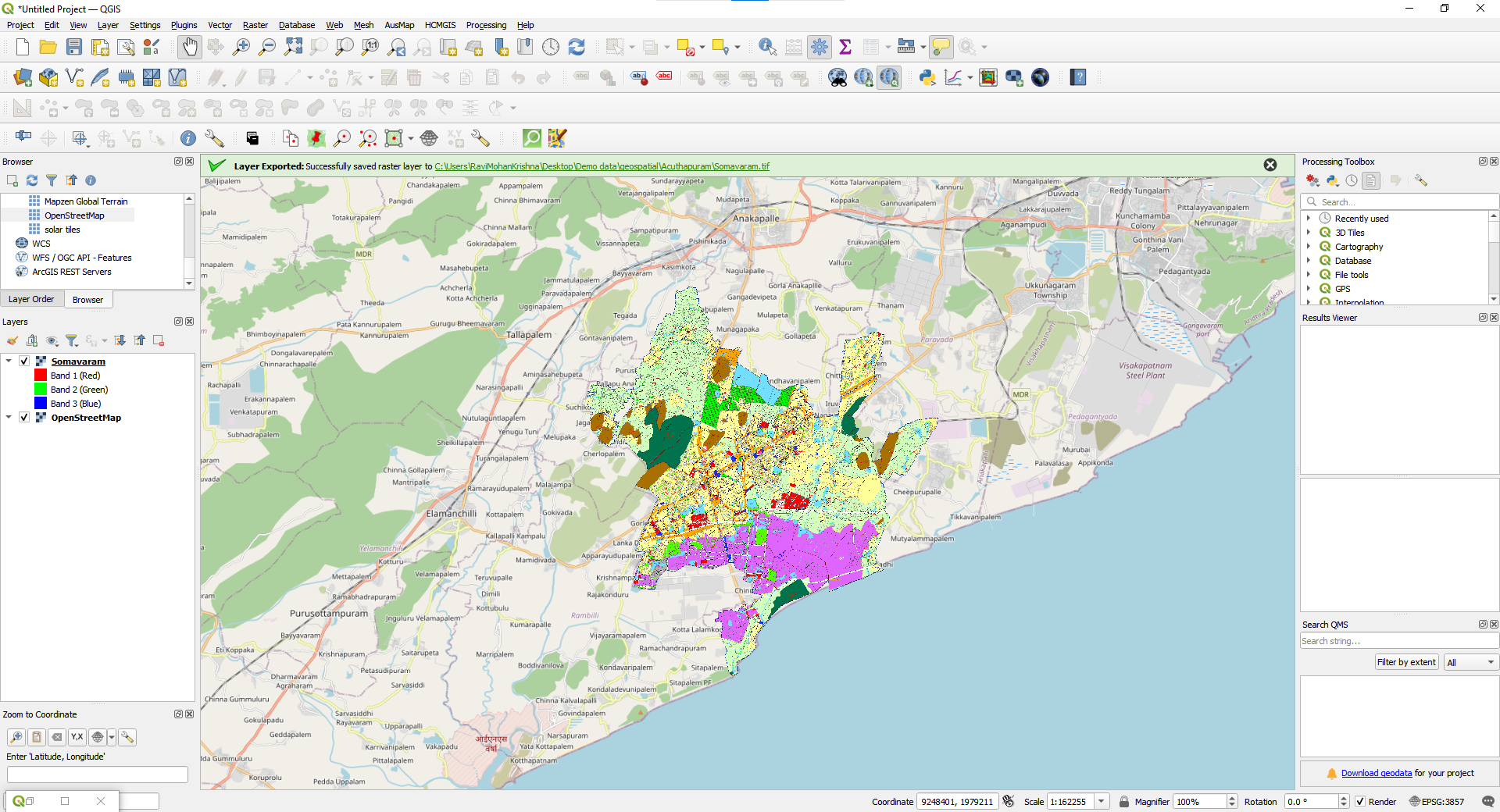The height and width of the screenshot is (812, 1500).
Task: Create a new project with the blank page icon
Action: (x=23, y=47)
